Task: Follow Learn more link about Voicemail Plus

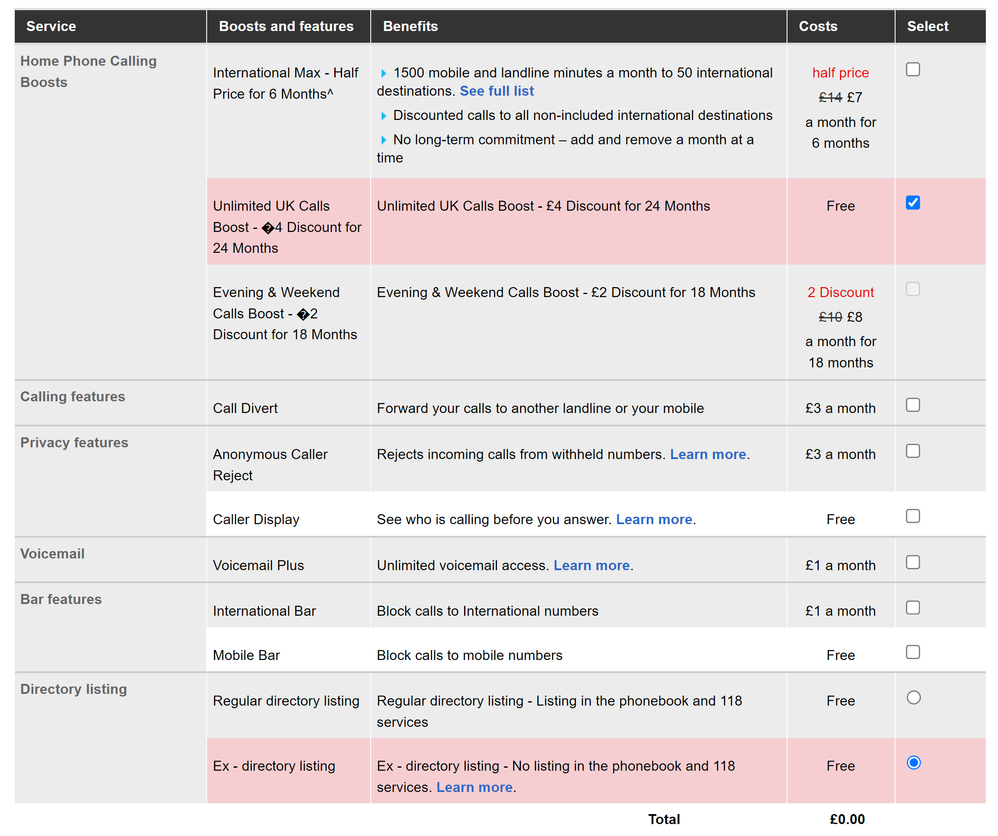Action: coord(592,565)
